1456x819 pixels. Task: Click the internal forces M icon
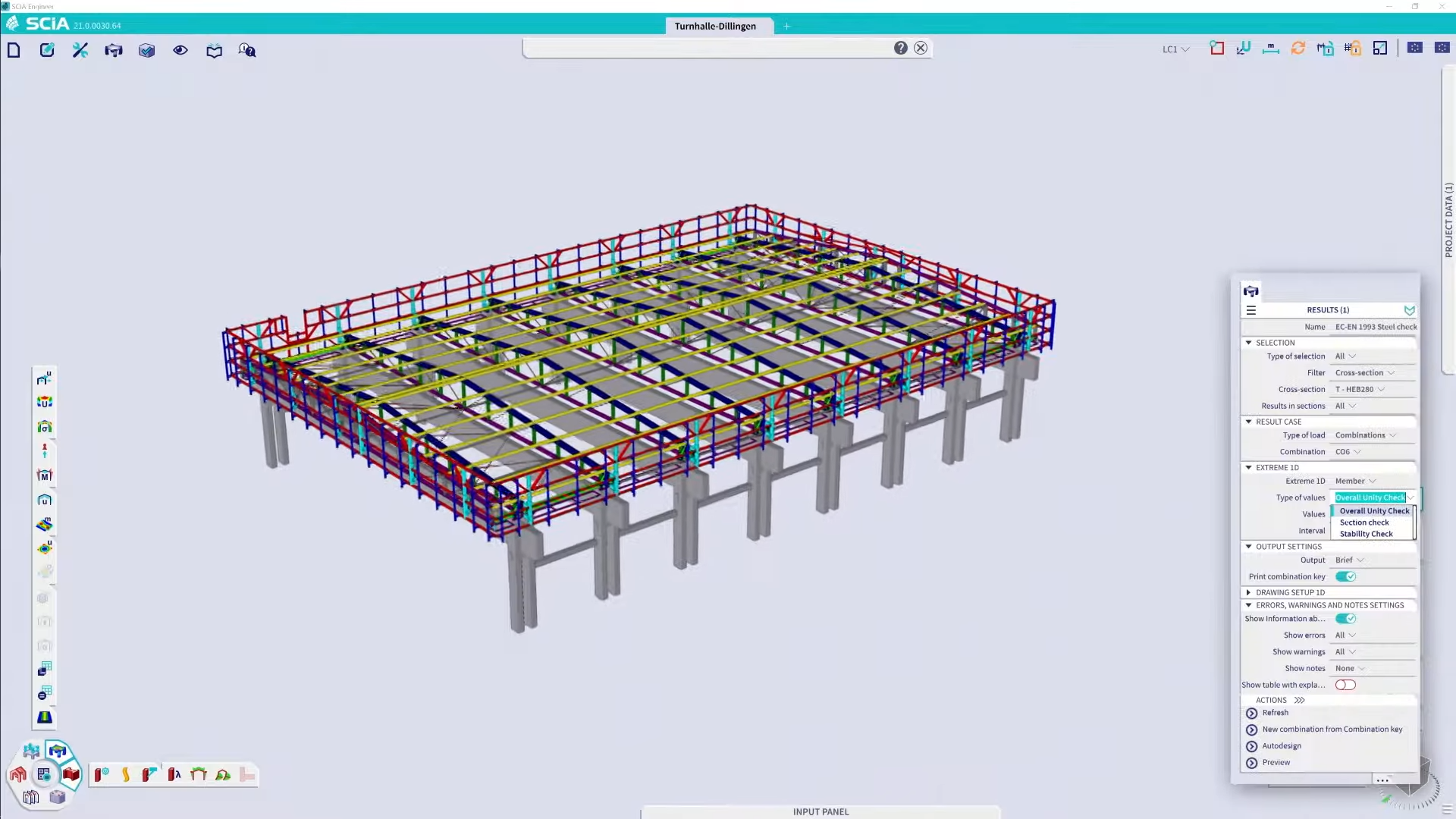tap(45, 475)
